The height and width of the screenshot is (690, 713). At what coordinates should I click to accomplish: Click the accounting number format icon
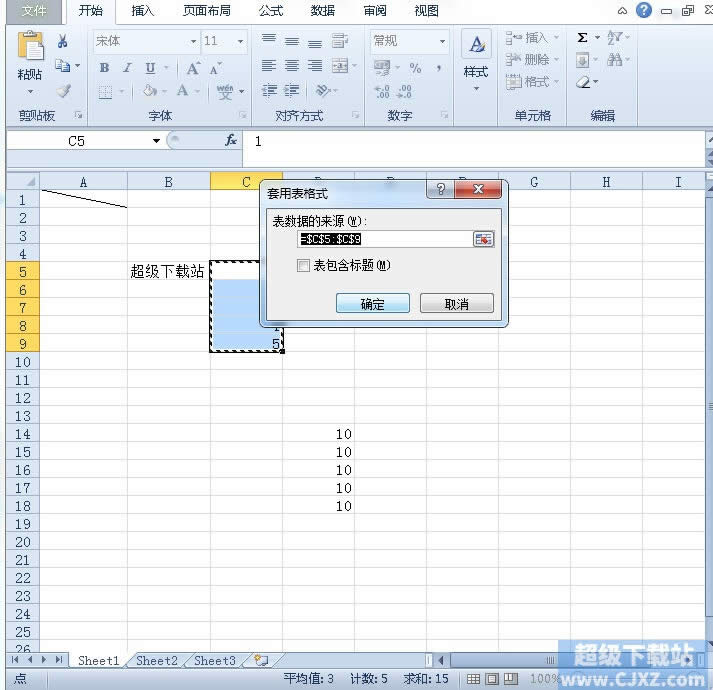click(382, 67)
